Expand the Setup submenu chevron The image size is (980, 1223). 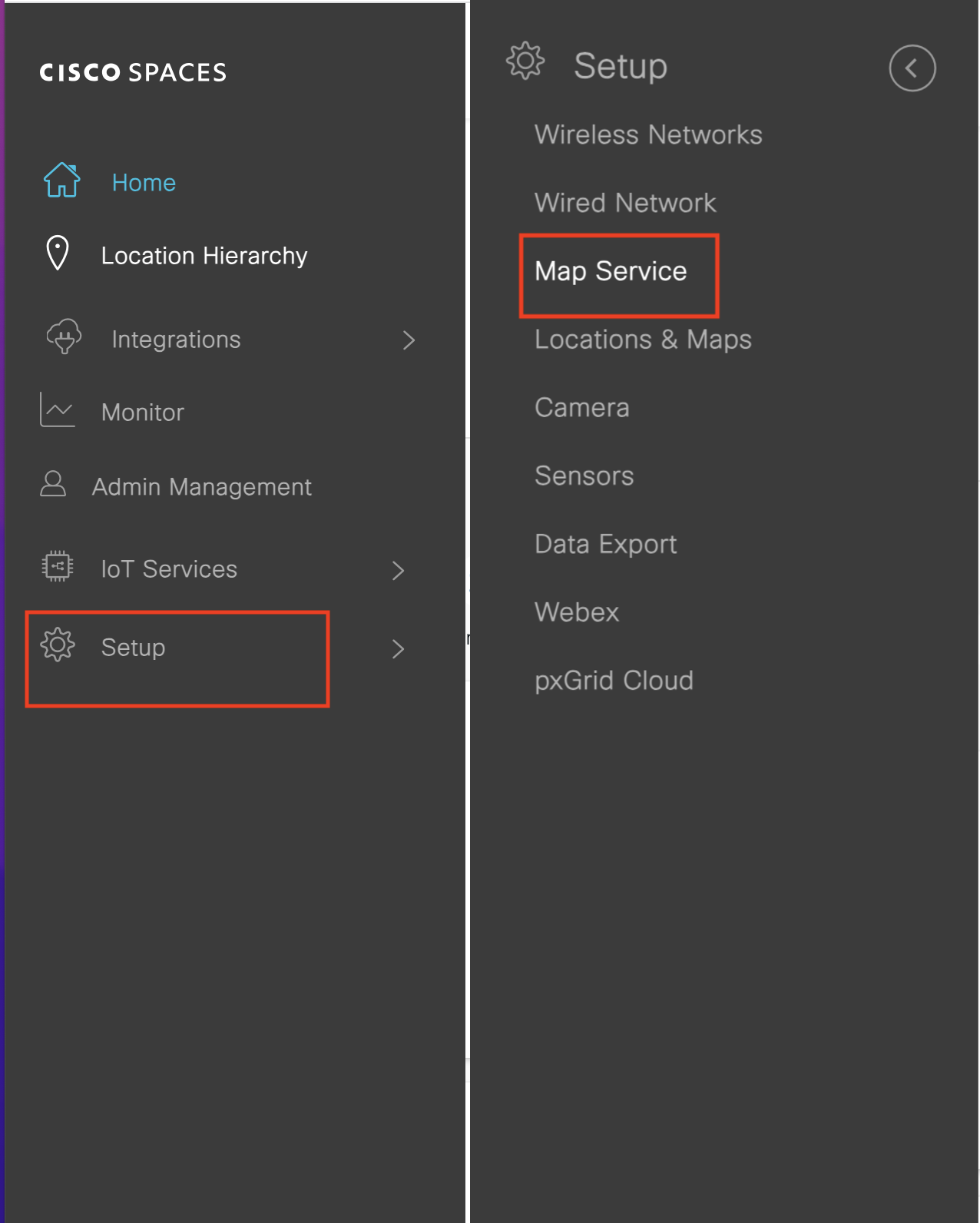(x=398, y=649)
